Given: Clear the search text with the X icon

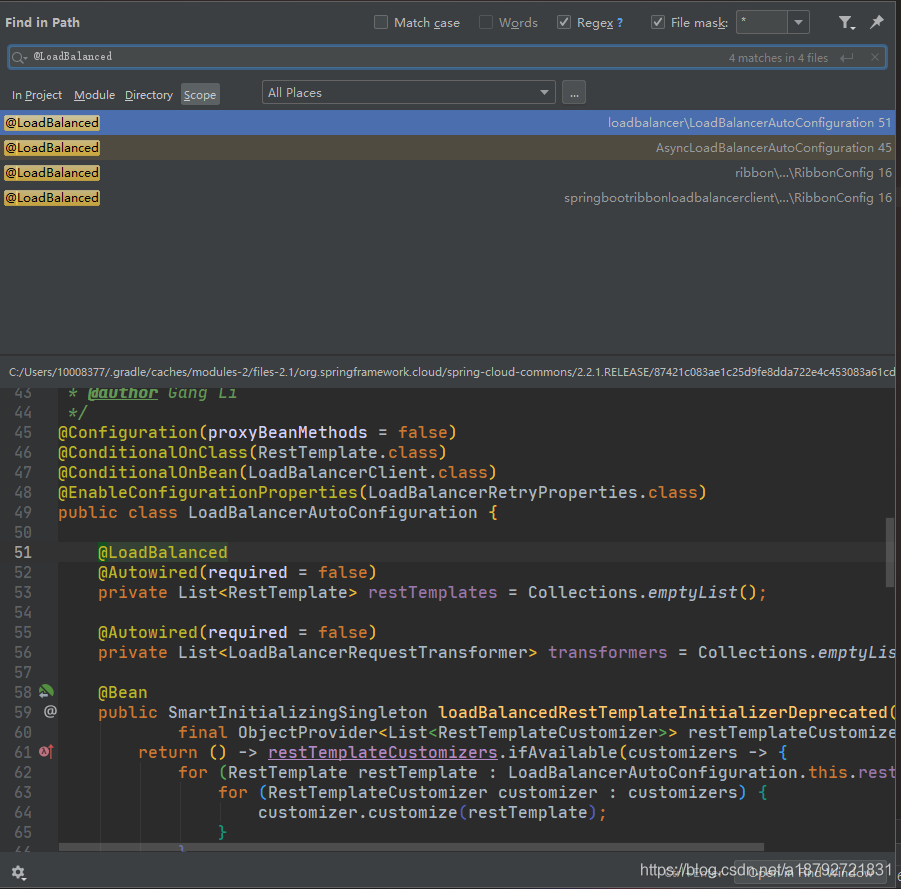Looking at the screenshot, I should pos(875,57).
